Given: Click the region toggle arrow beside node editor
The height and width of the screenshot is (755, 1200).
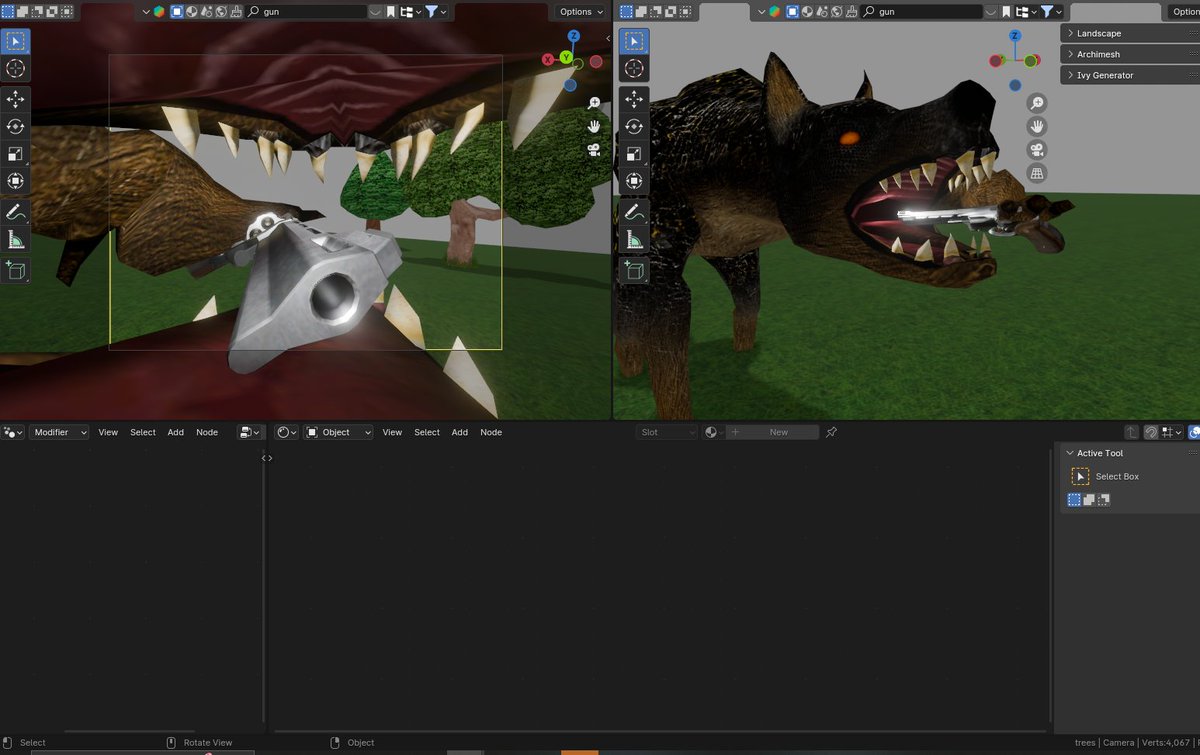Looking at the screenshot, I should coord(267,458).
